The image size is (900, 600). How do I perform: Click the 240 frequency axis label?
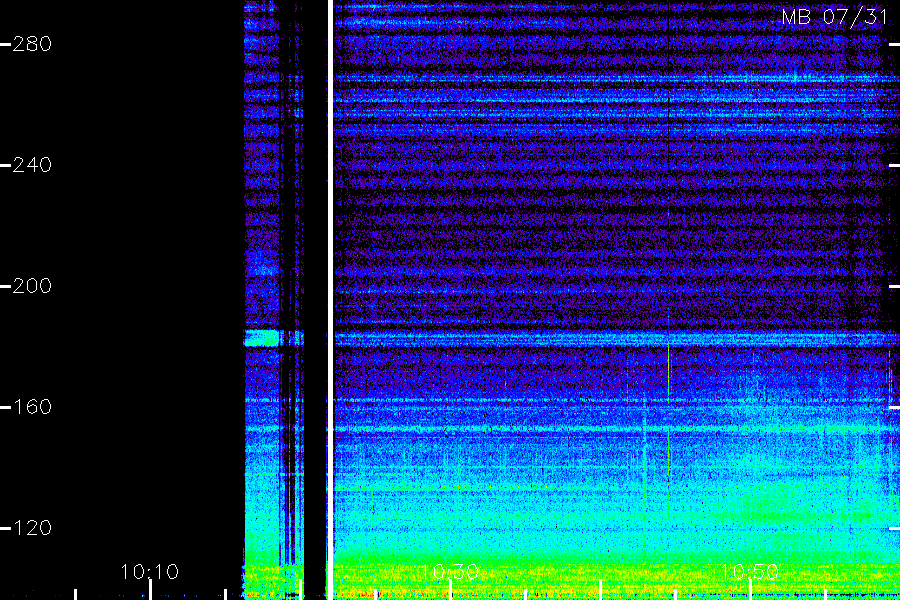[32, 165]
